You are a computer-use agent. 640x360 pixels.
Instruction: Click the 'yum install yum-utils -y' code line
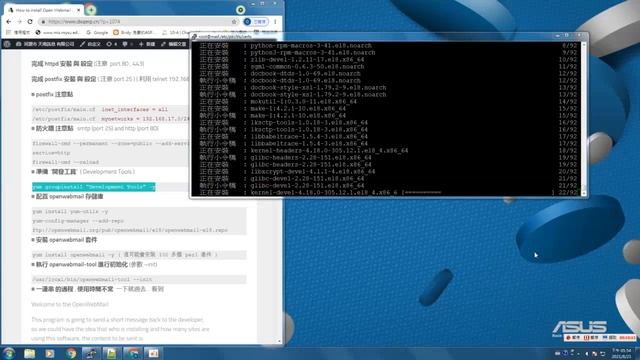[70, 212]
